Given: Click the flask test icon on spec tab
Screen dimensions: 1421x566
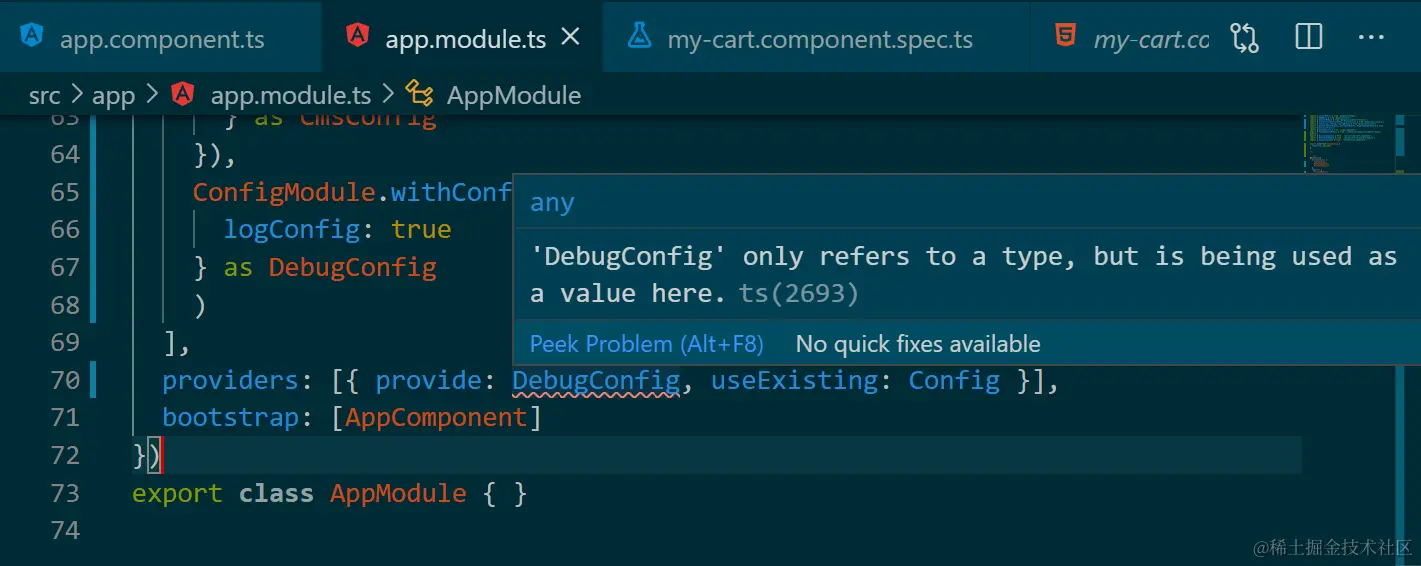Looking at the screenshot, I should coord(639,37).
